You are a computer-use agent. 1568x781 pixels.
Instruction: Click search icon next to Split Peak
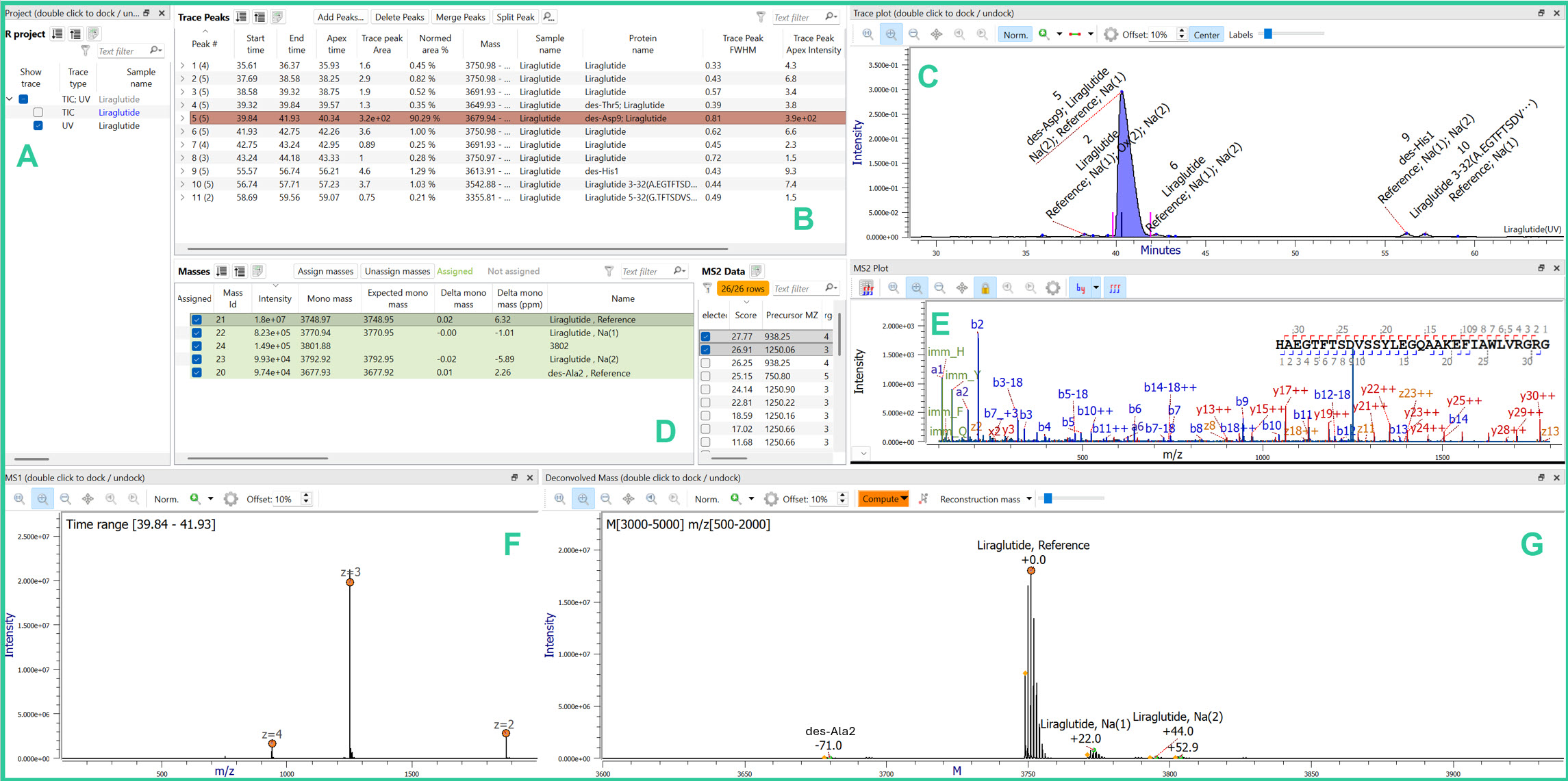(x=549, y=17)
